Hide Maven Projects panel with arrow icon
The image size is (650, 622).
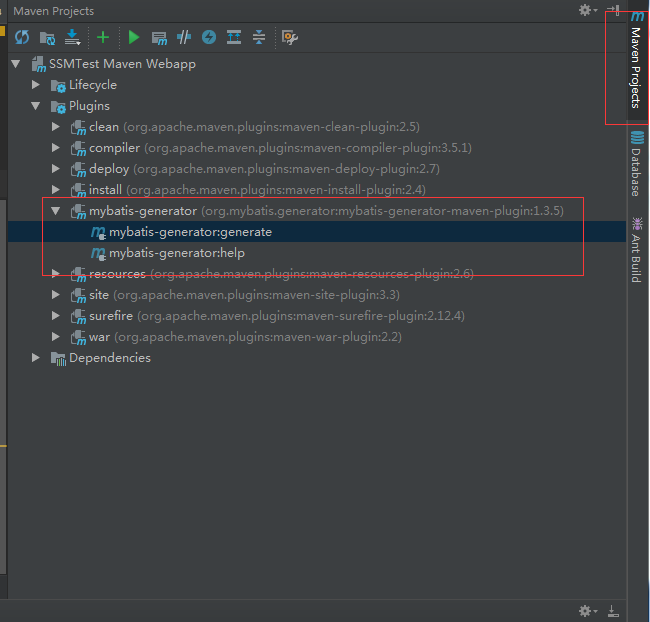614,10
